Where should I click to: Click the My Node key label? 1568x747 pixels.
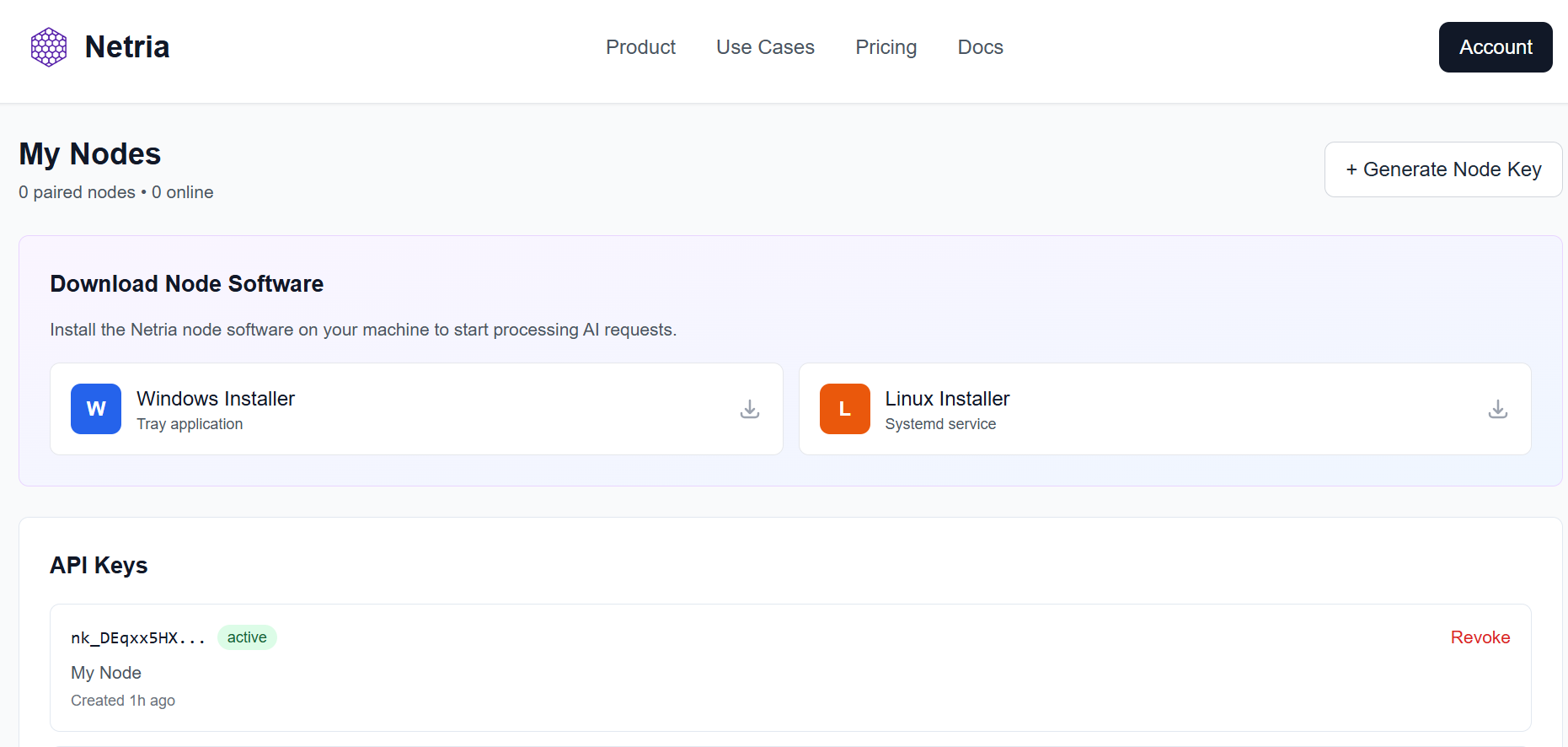(x=106, y=673)
